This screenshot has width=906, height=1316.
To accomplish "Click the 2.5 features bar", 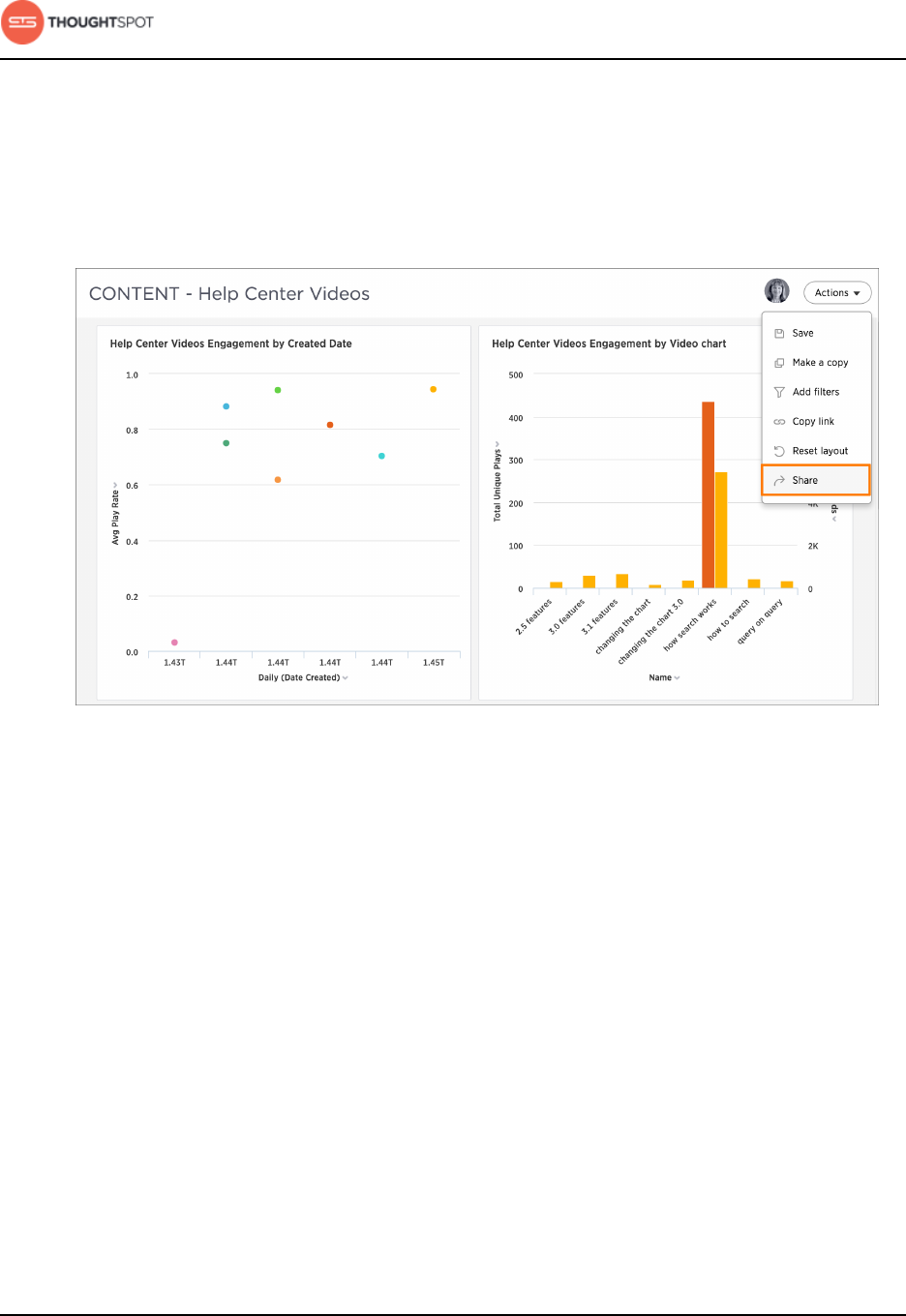I will [556, 584].
